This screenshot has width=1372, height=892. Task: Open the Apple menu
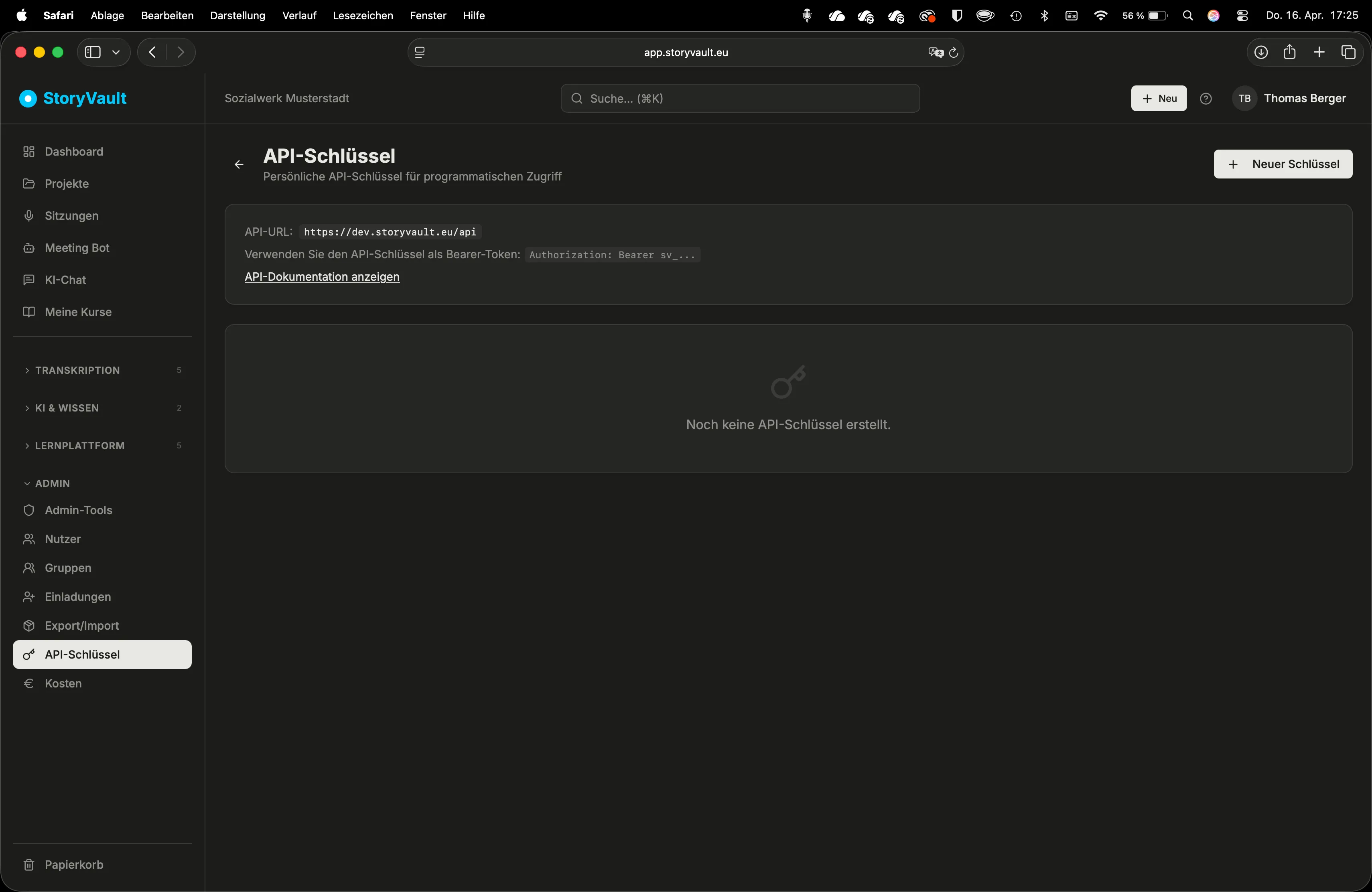21,16
